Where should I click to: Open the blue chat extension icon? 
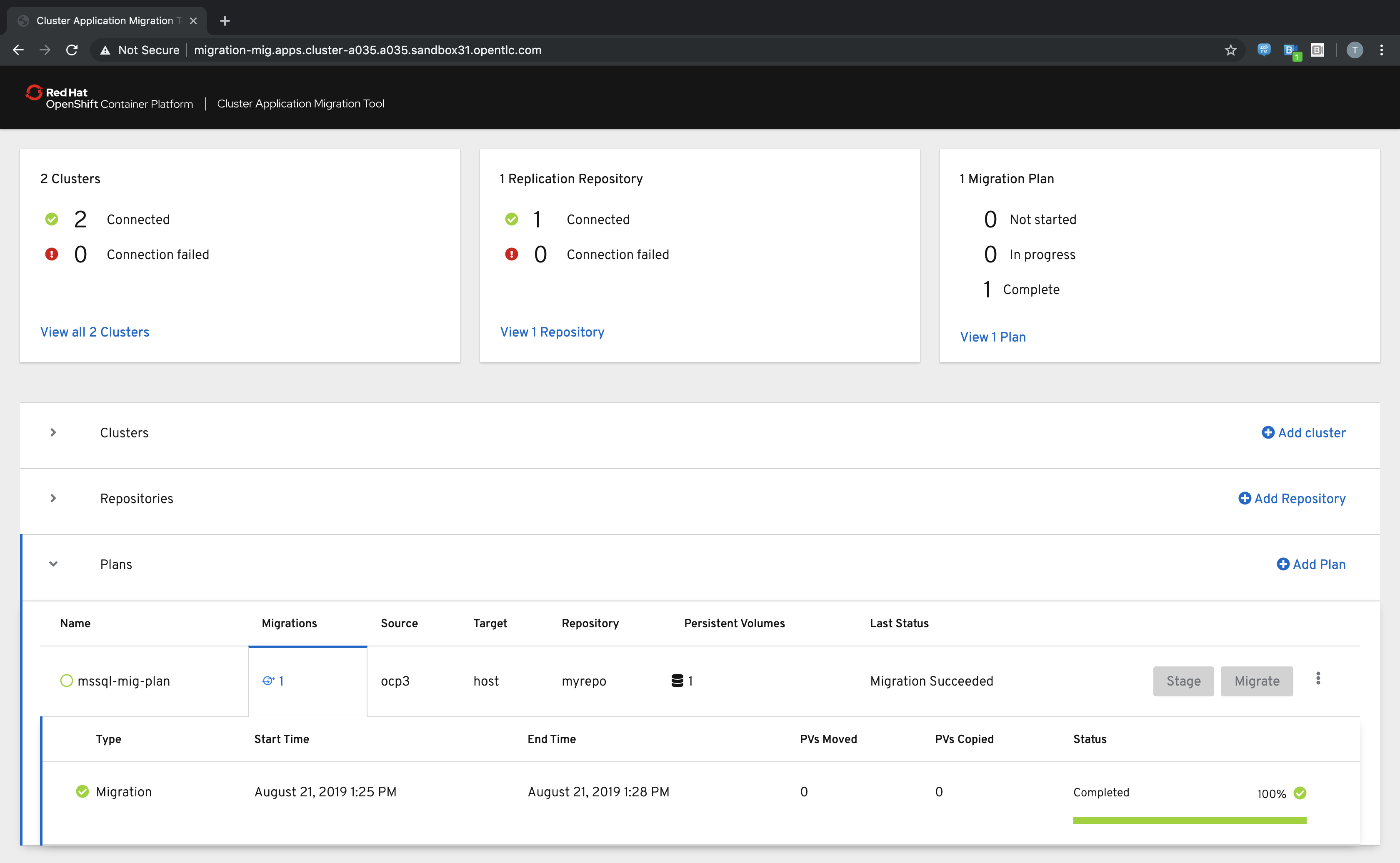tap(1264, 50)
